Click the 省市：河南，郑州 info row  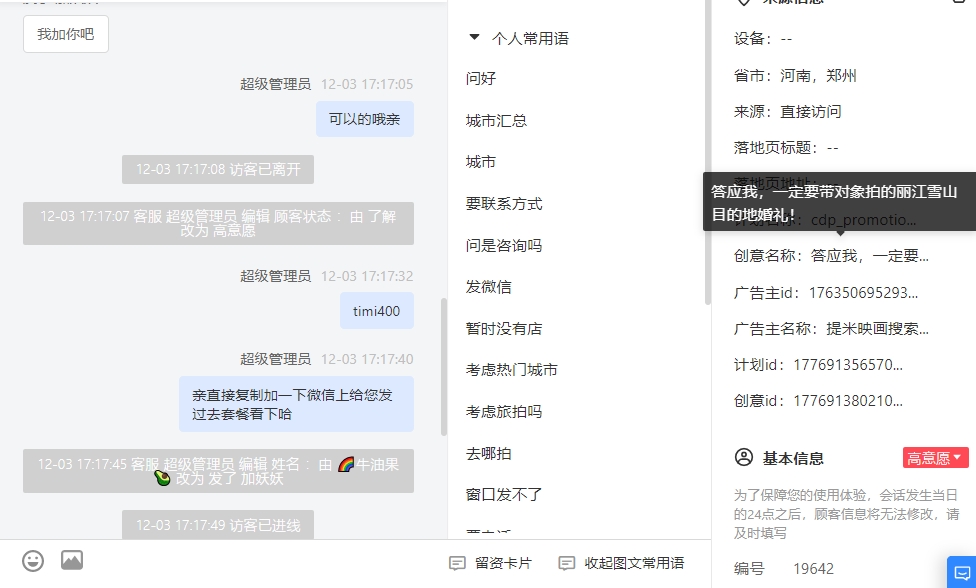(795, 75)
